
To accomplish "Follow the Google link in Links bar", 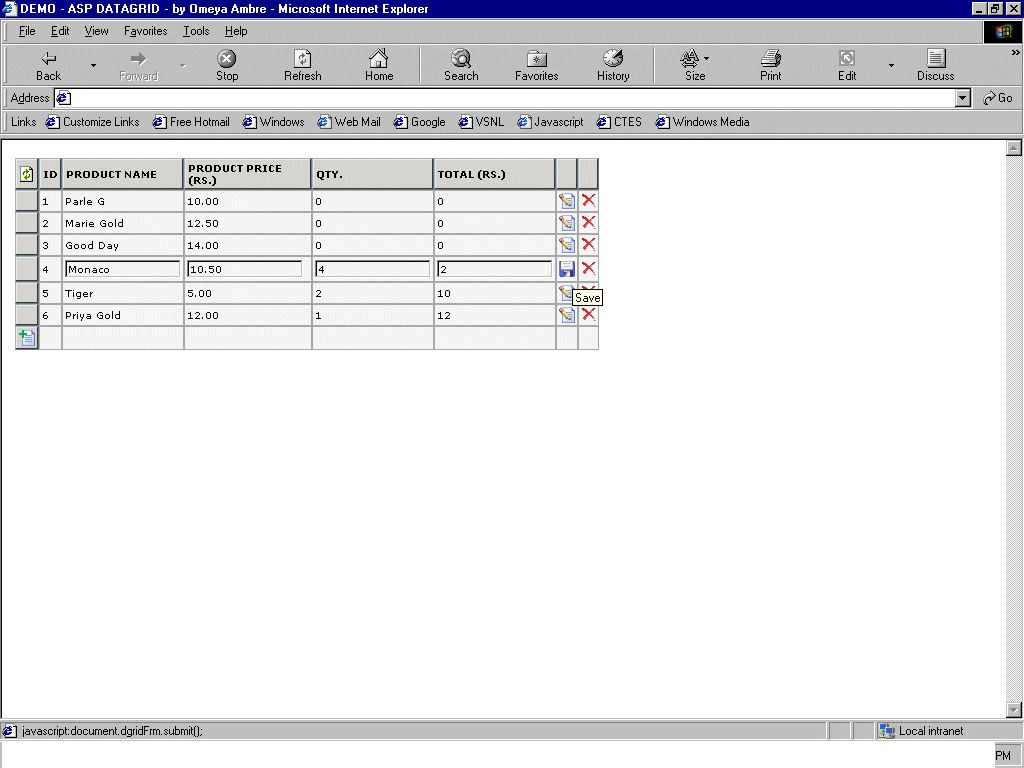I will coord(419,122).
